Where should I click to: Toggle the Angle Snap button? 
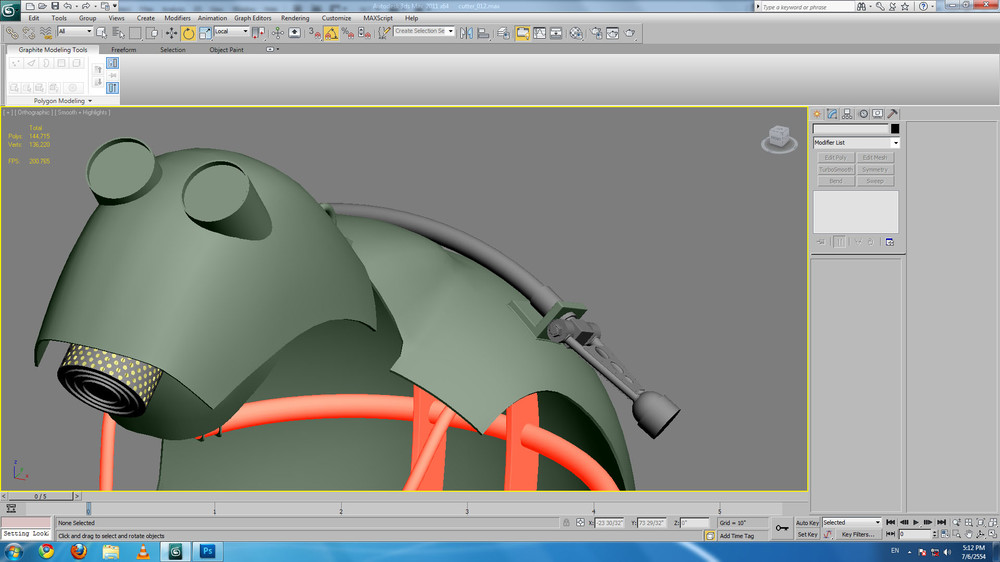coord(331,32)
